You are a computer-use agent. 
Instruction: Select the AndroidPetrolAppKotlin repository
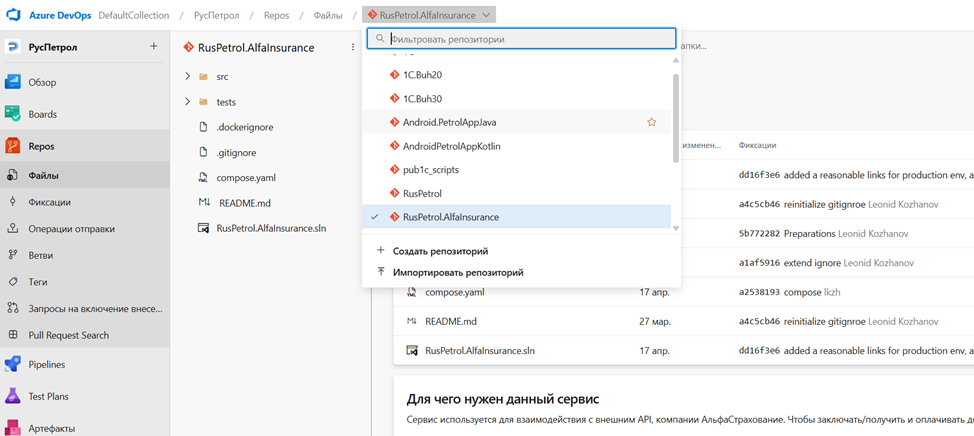516,147
